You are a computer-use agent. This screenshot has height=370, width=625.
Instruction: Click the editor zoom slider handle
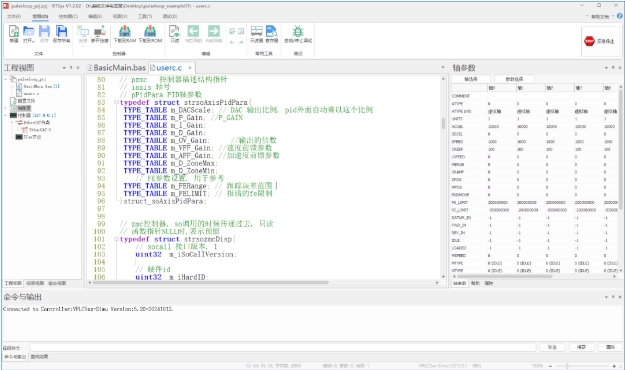tap(567, 366)
